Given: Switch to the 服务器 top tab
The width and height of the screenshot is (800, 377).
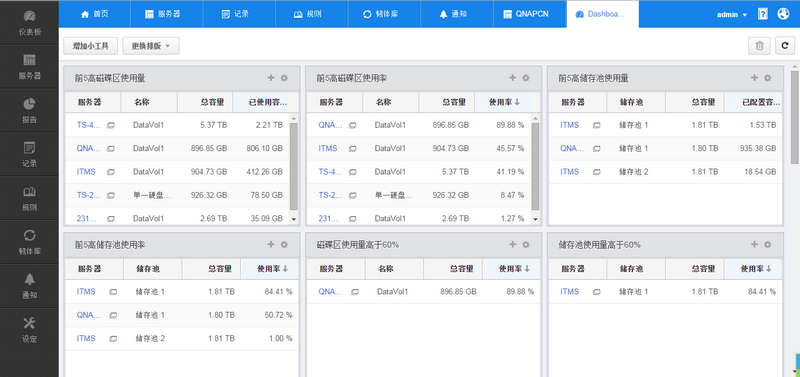Looking at the screenshot, I should coord(167,14).
